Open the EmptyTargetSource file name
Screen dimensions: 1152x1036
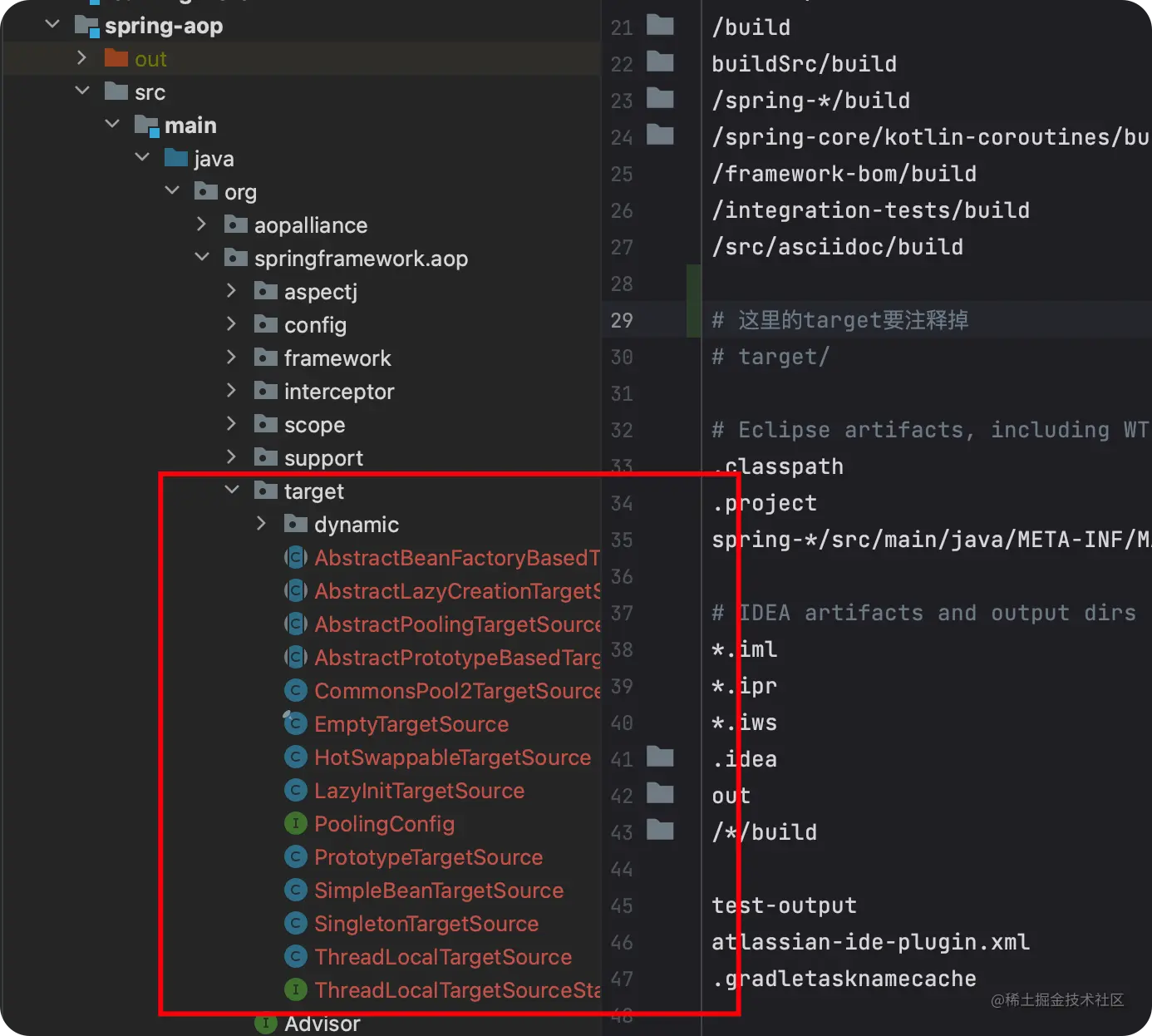[411, 724]
